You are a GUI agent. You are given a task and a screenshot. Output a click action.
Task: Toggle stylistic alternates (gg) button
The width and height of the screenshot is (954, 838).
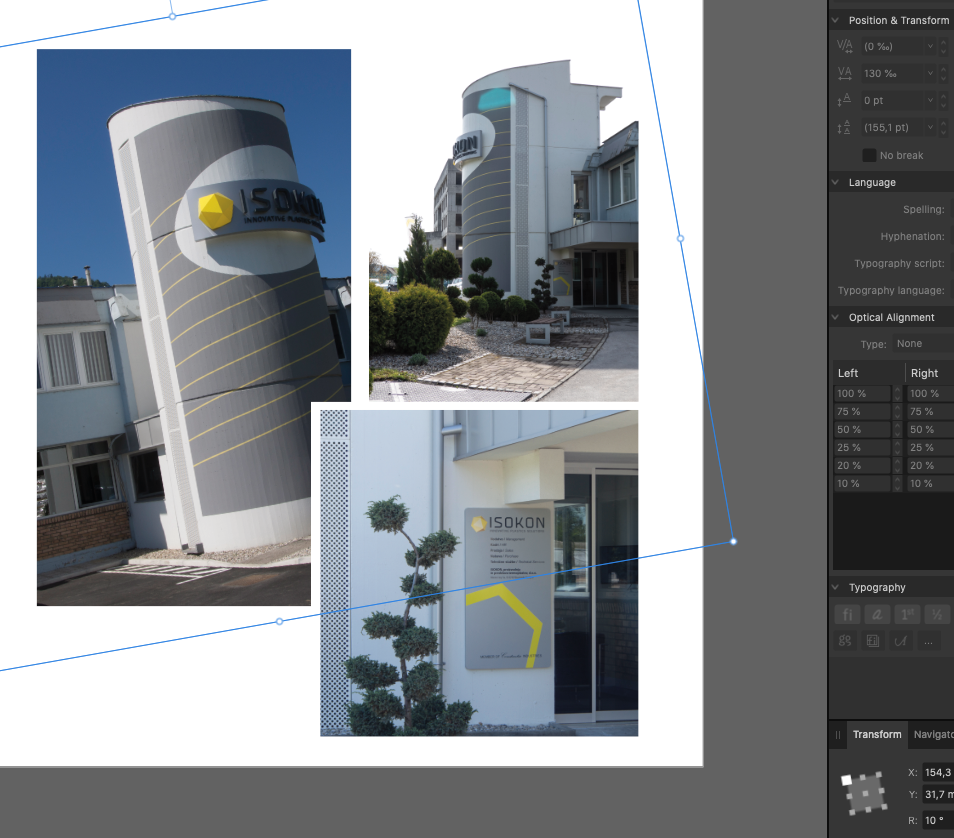(845, 641)
